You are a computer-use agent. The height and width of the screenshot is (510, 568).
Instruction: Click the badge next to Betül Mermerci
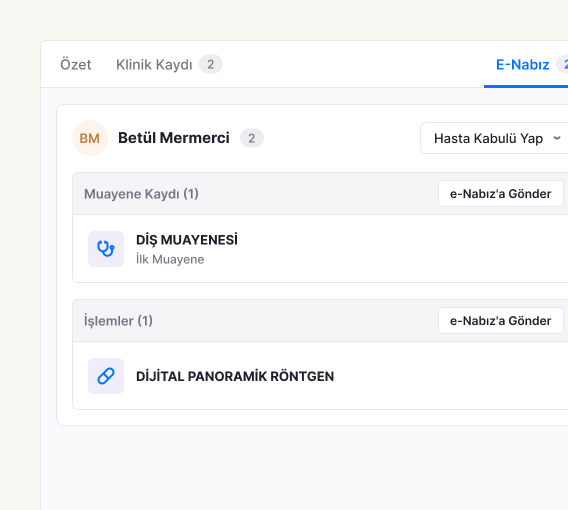[252, 138]
